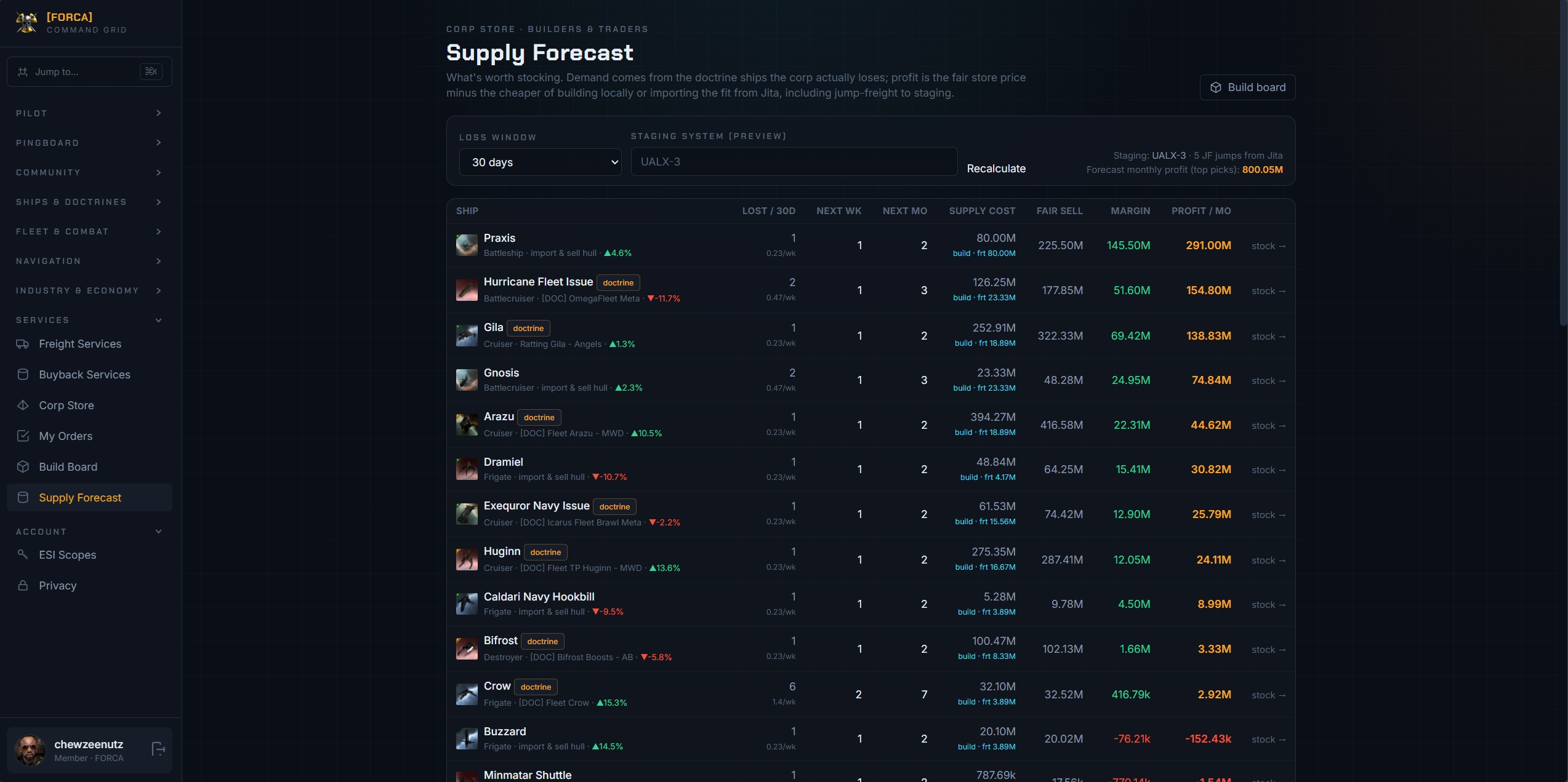Click the Staging System input field
Screen dimensions: 1568x782
794,162
